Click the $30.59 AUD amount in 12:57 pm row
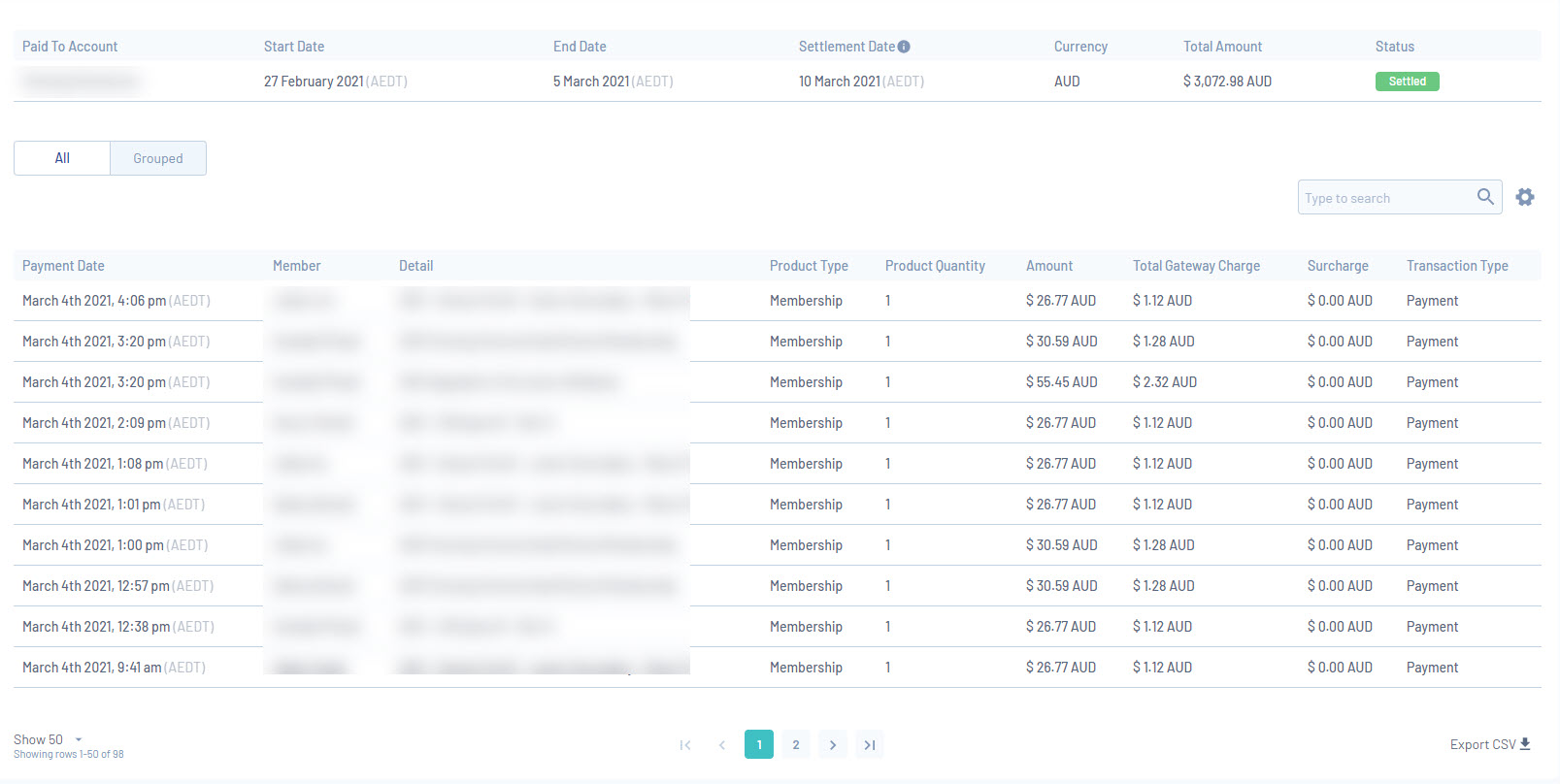This screenshot has width=1560, height=784. click(x=1062, y=586)
